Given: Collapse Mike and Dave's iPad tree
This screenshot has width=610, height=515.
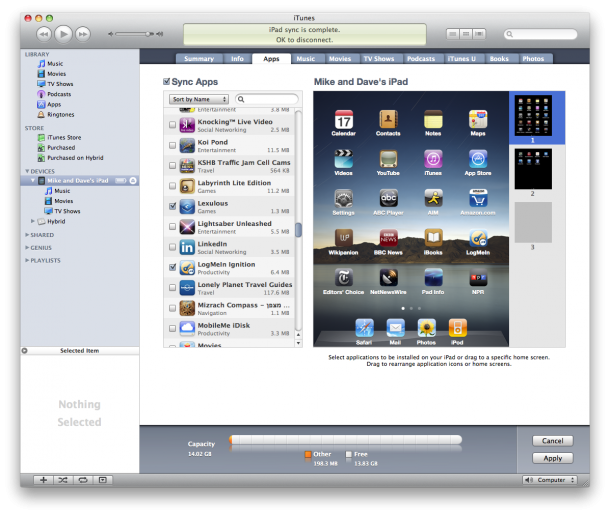Looking at the screenshot, I should (33, 180).
